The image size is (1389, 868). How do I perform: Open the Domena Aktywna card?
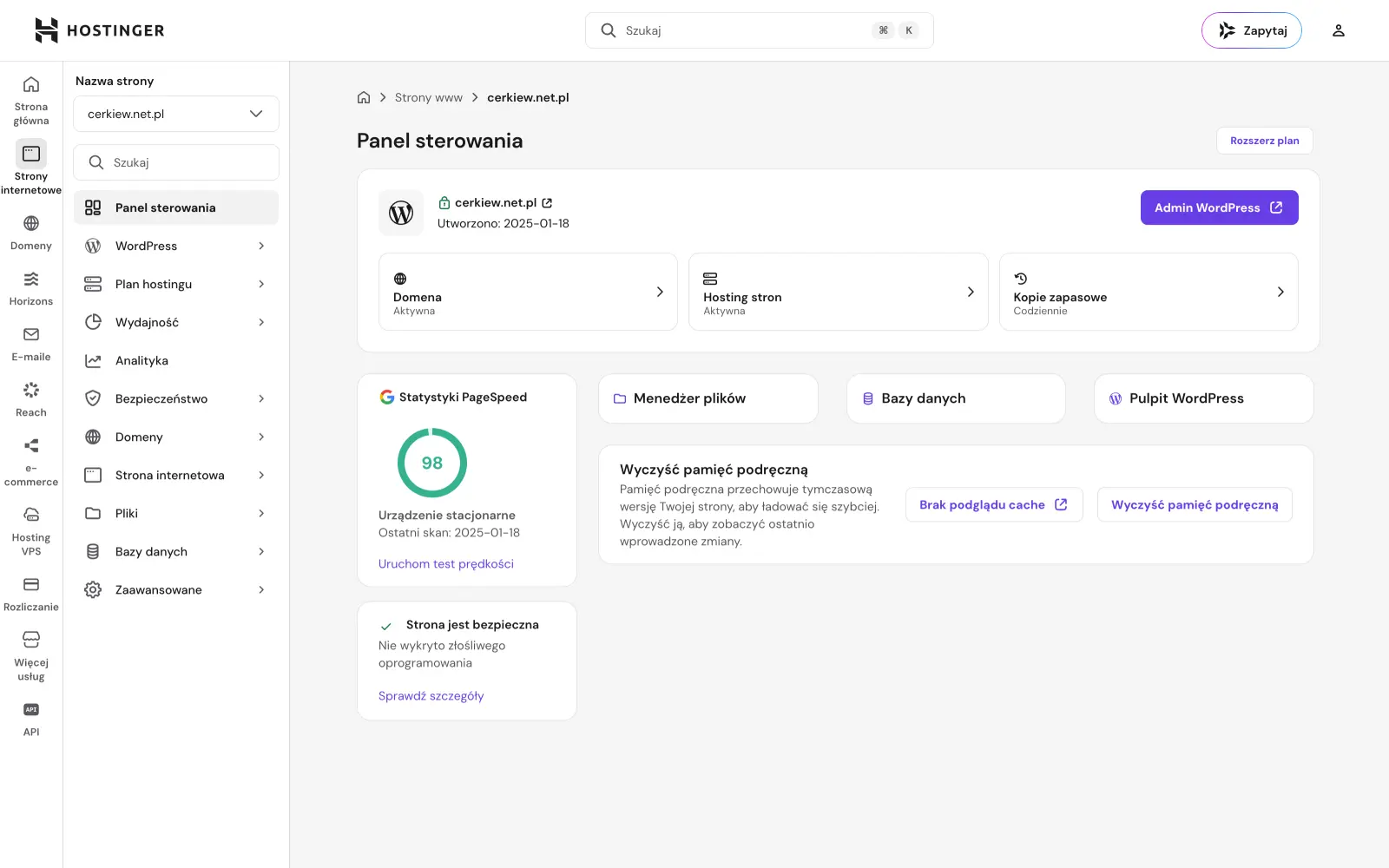(x=528, y=292)
